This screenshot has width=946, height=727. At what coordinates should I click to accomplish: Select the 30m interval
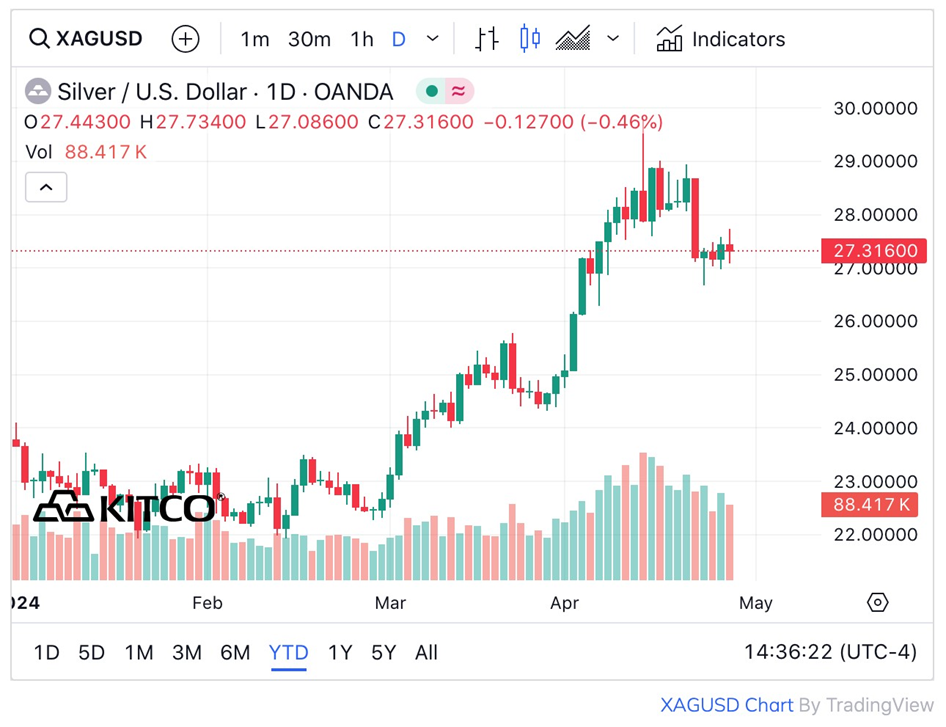309,40
